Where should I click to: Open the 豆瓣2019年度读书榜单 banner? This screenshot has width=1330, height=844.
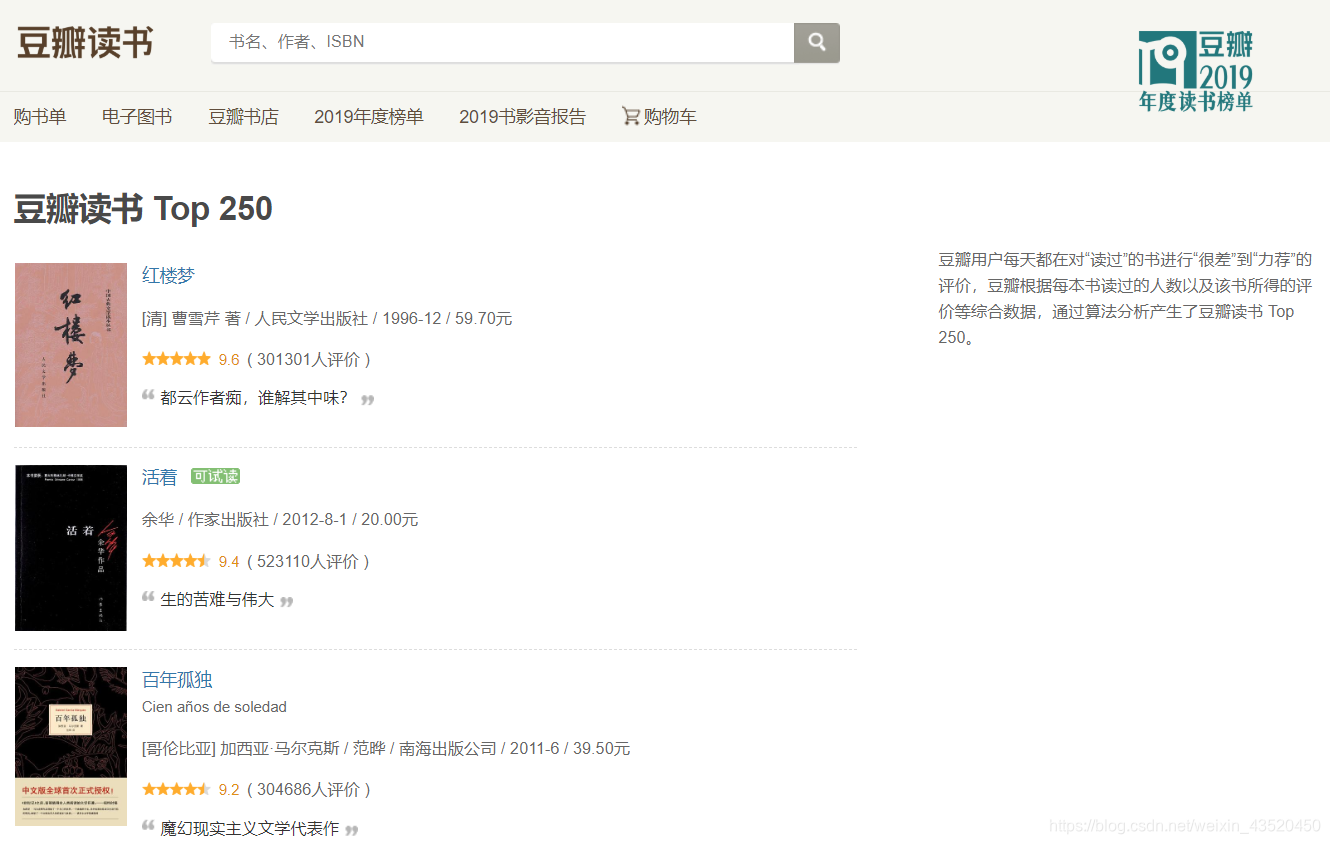click(1196, 70)
